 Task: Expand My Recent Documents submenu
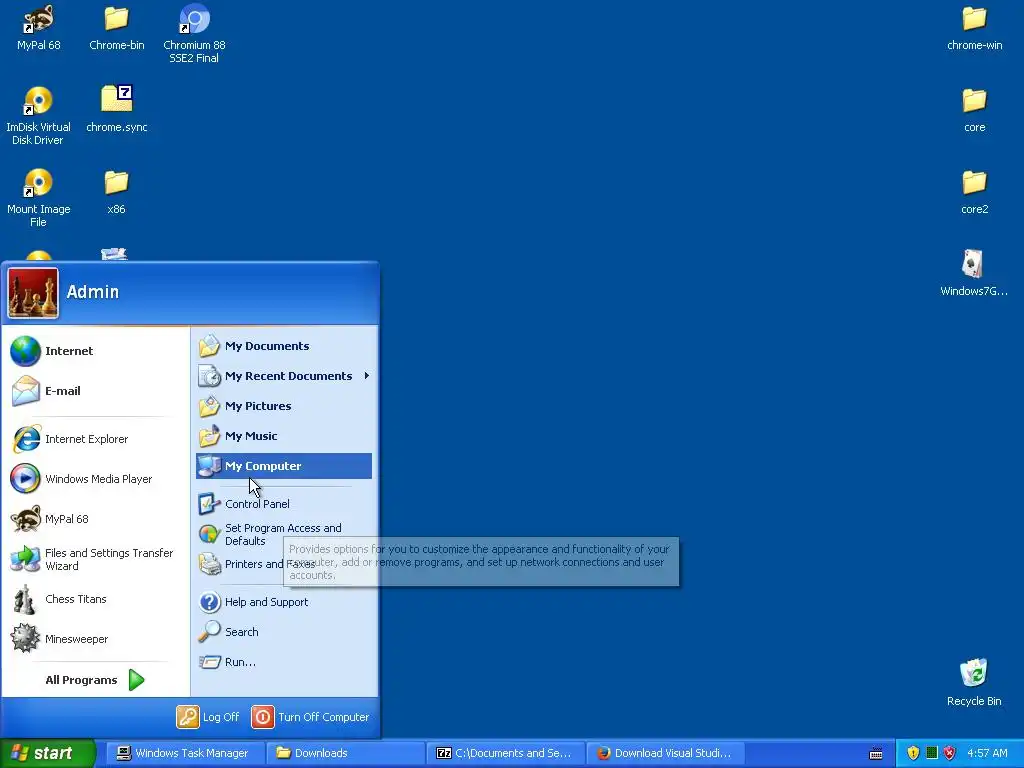pyautogui.click(x=284, y=376)
